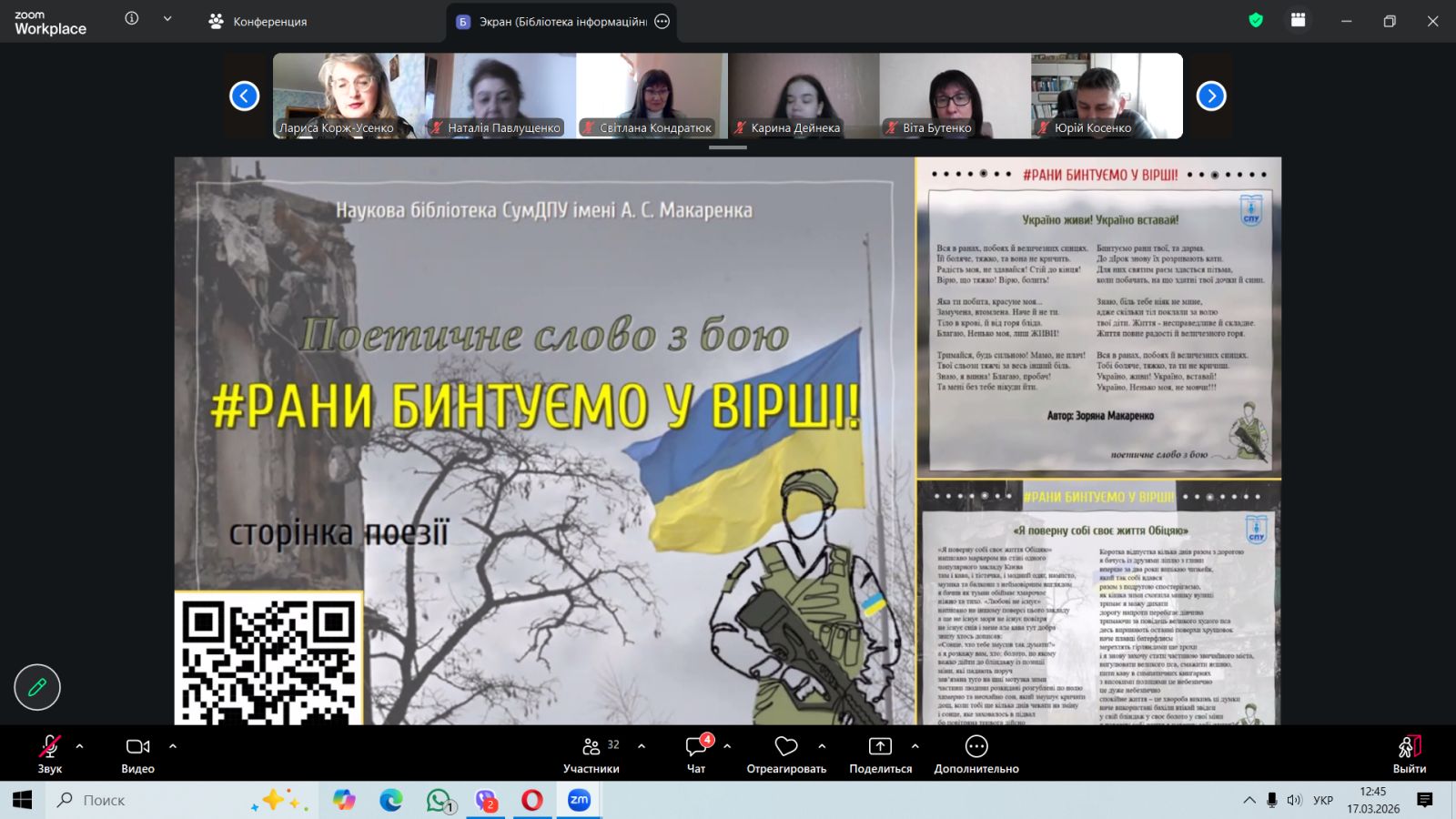
Task: Expand the arrow next to Участники
Action: [x=642, y=746]
